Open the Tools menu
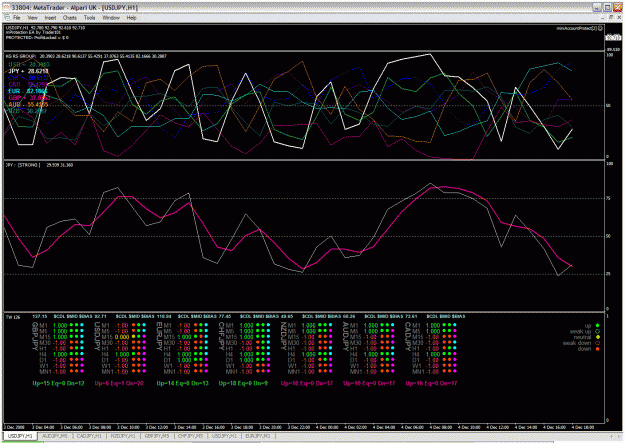Screen dimensions: 625x443 (89, 18)
